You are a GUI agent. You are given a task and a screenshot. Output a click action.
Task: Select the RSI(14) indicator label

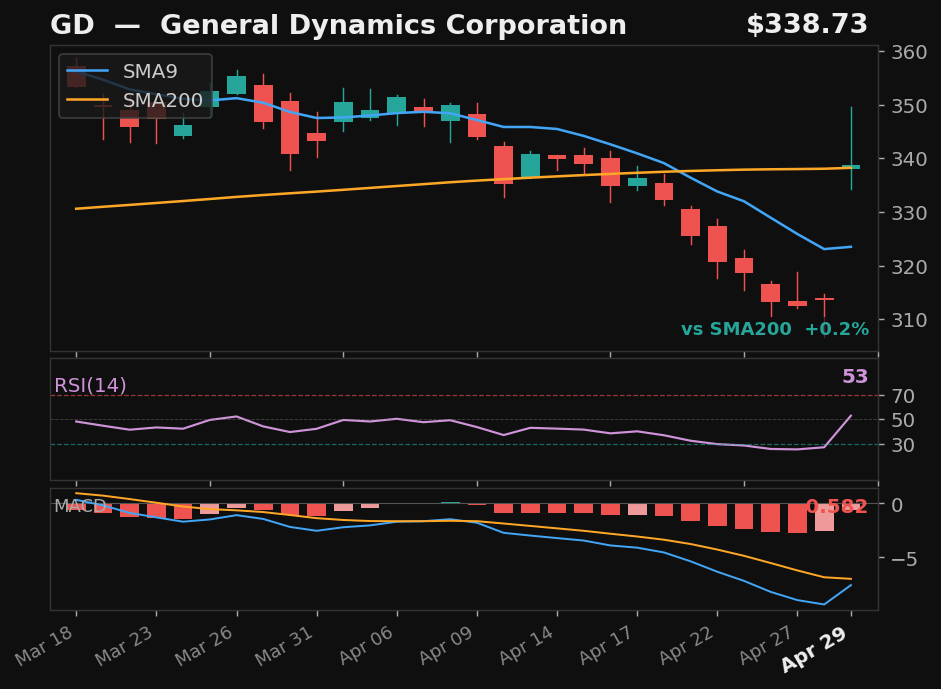click(90, 383)
